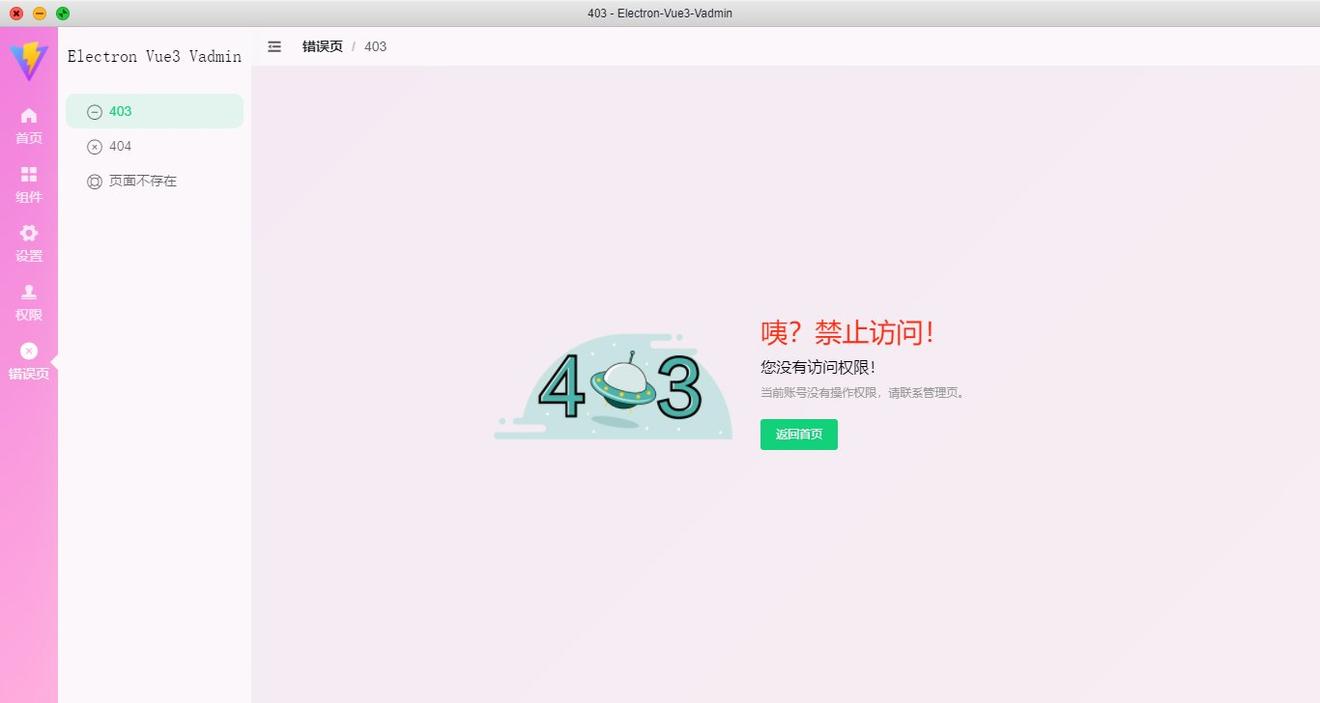Click the Vite logo in the sidebar
The image size is (1320, 703).
click(29, 60)
